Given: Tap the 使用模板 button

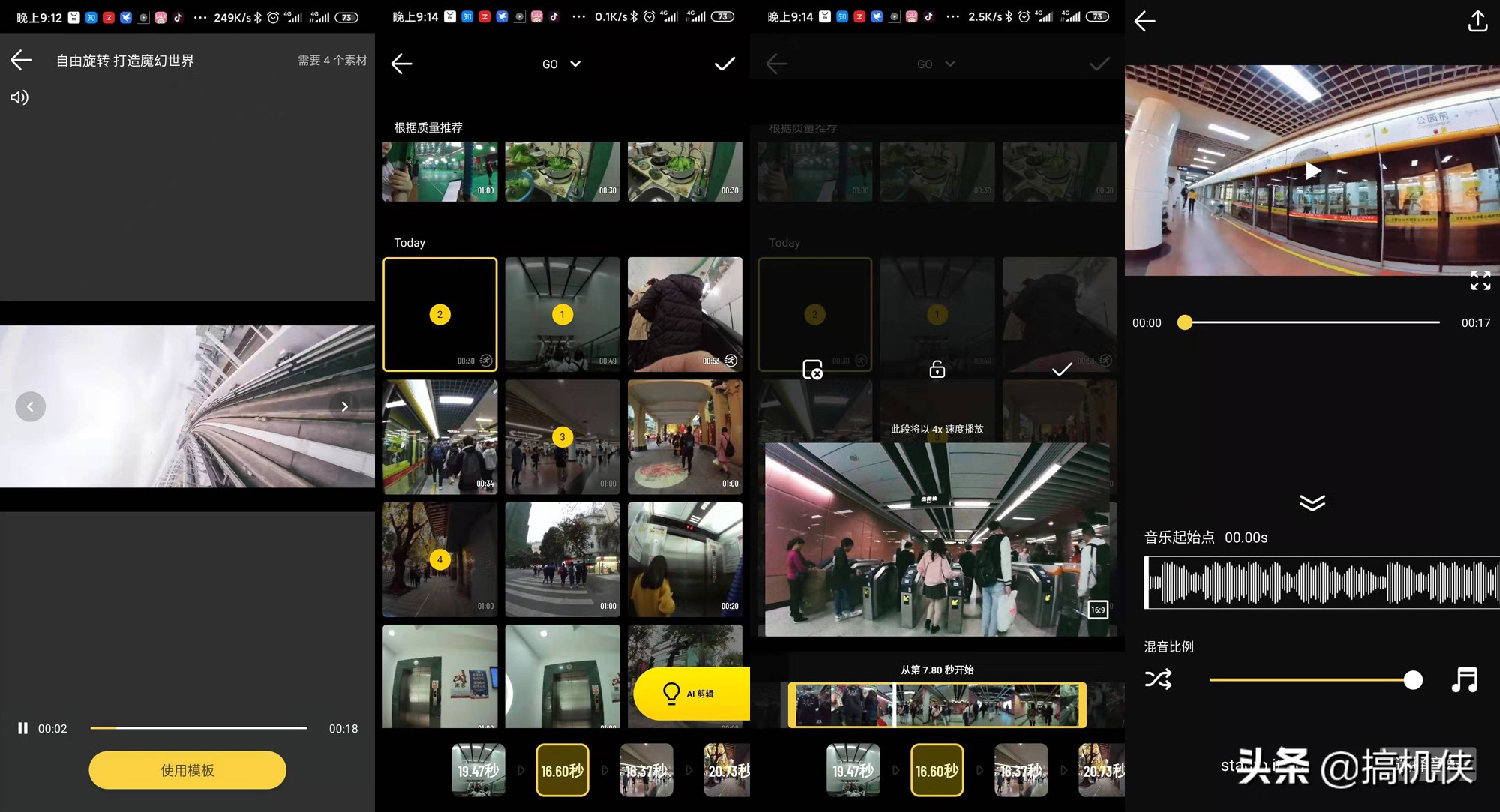Looking at the screenshot, I should [x=187, y=769].
